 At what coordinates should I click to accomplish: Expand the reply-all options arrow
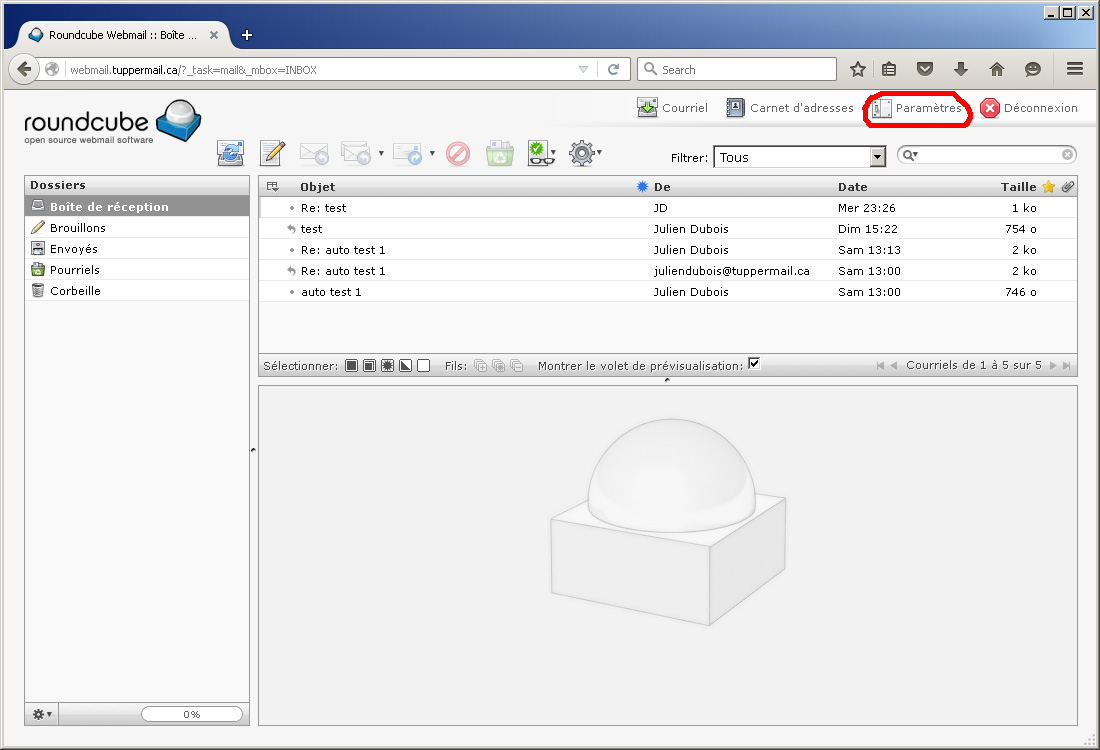pyautogui.click(x=381, y=154)
